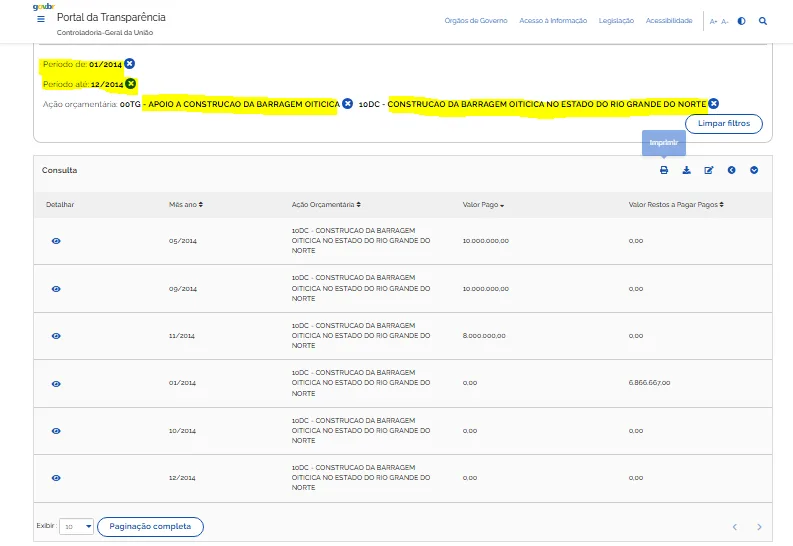
Task: Toggle high contrast mode icon
Action: (x=741, y=21)
